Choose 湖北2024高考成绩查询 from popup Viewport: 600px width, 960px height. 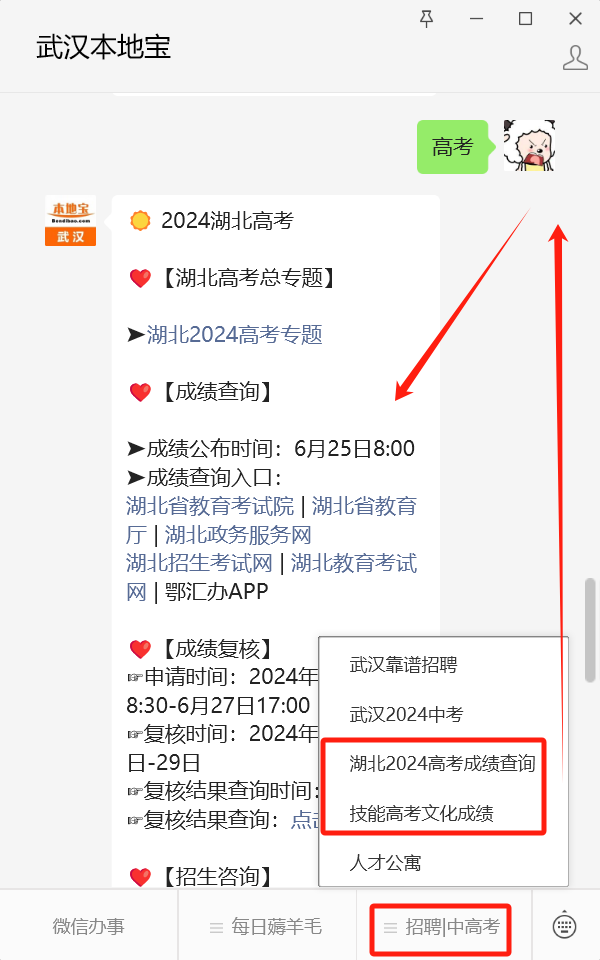[x=443, y=763]
